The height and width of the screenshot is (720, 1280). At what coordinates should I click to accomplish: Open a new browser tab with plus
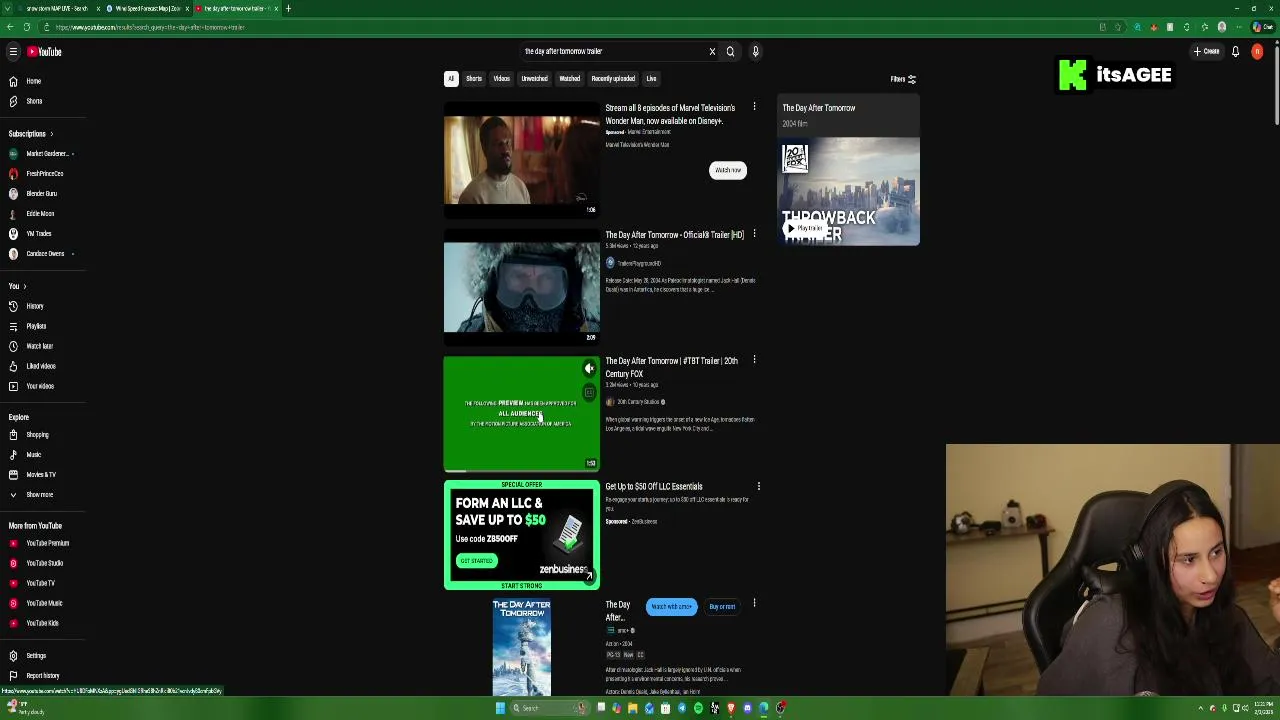click(288, 8)
